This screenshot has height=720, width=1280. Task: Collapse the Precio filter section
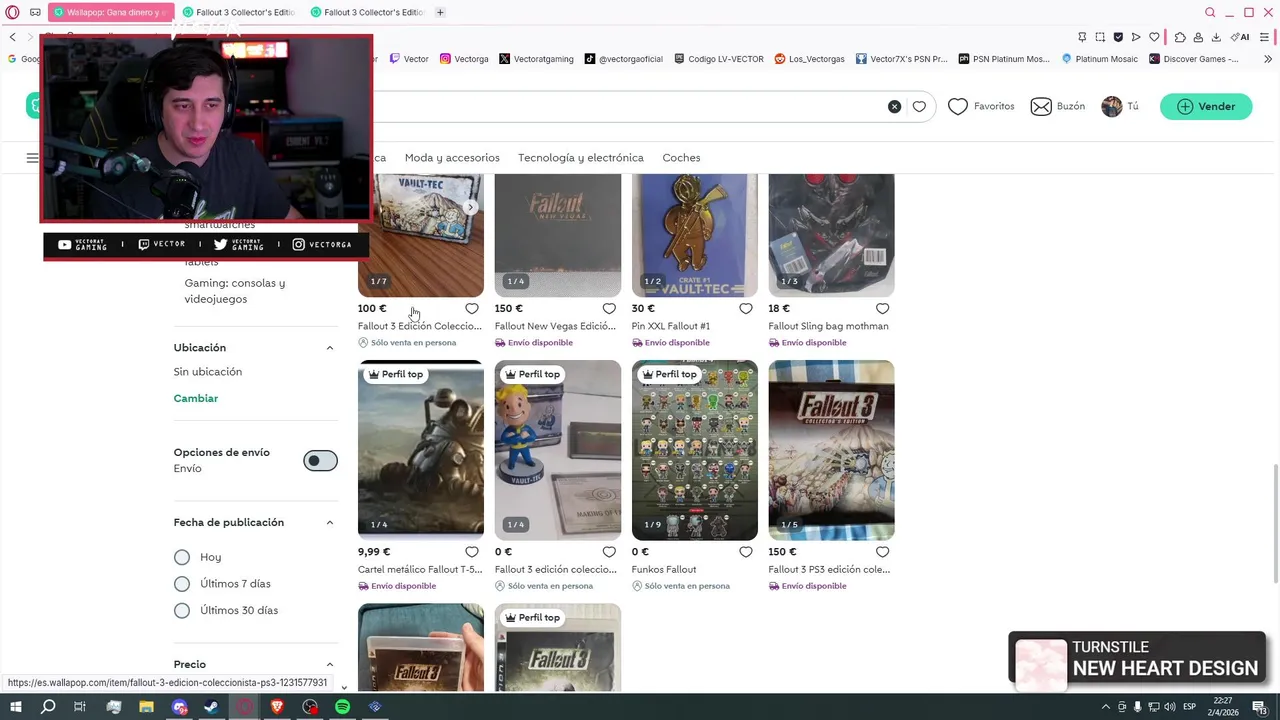(x=330, y=665)
